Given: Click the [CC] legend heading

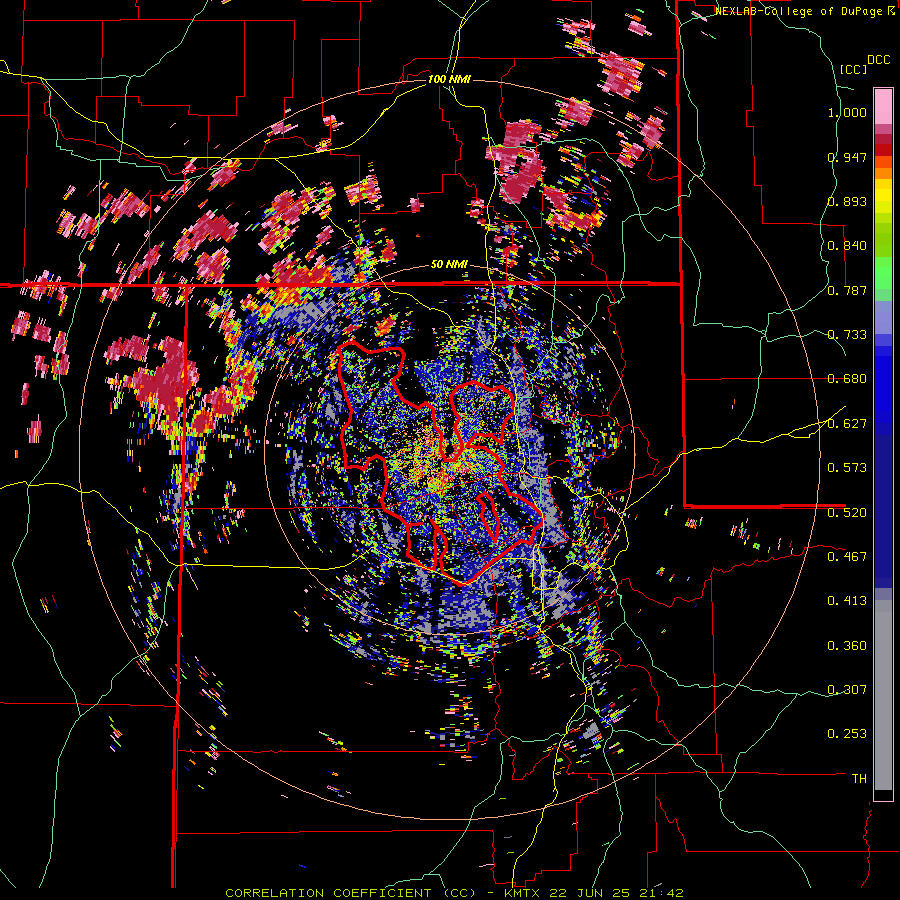Looking at the screenshot, I should (853, 69).
